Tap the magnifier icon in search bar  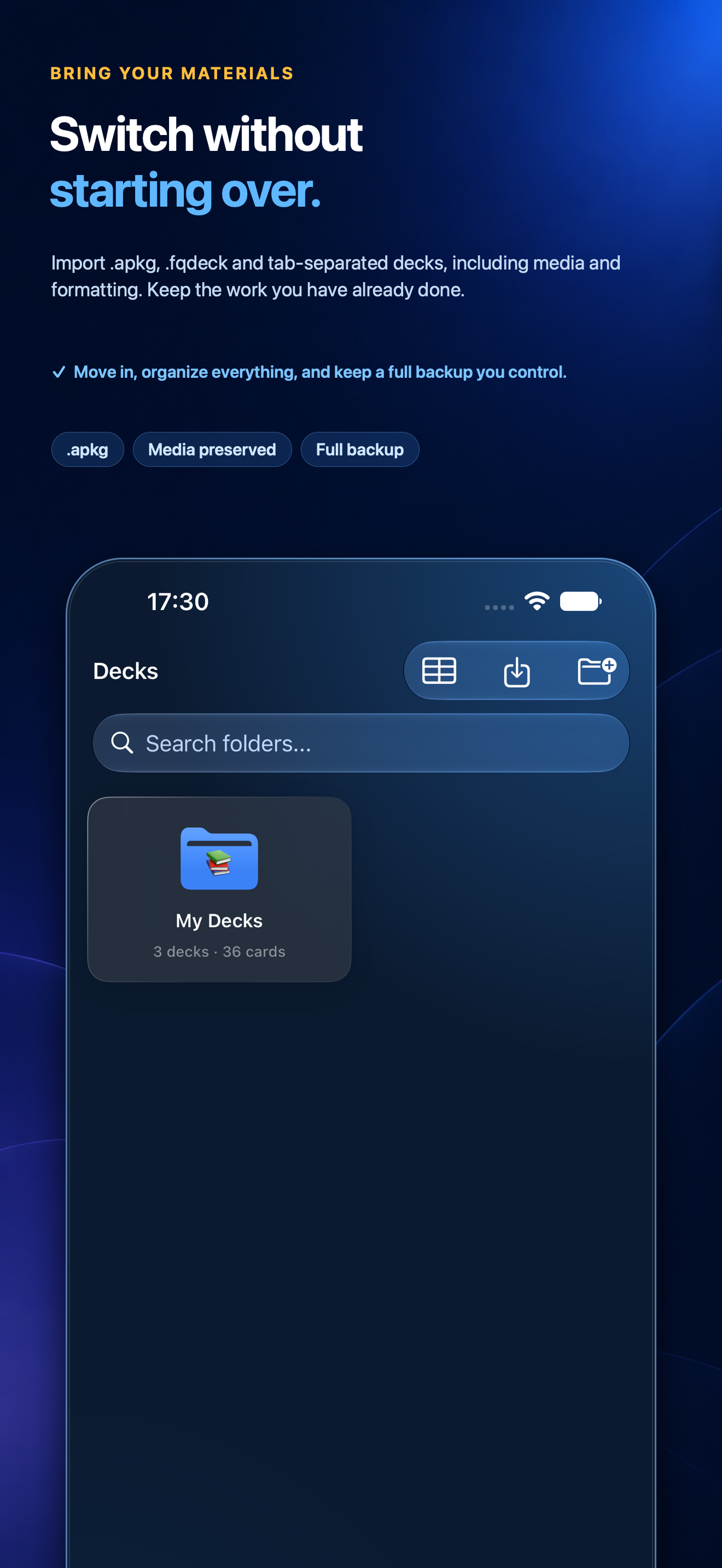point(122,742)
